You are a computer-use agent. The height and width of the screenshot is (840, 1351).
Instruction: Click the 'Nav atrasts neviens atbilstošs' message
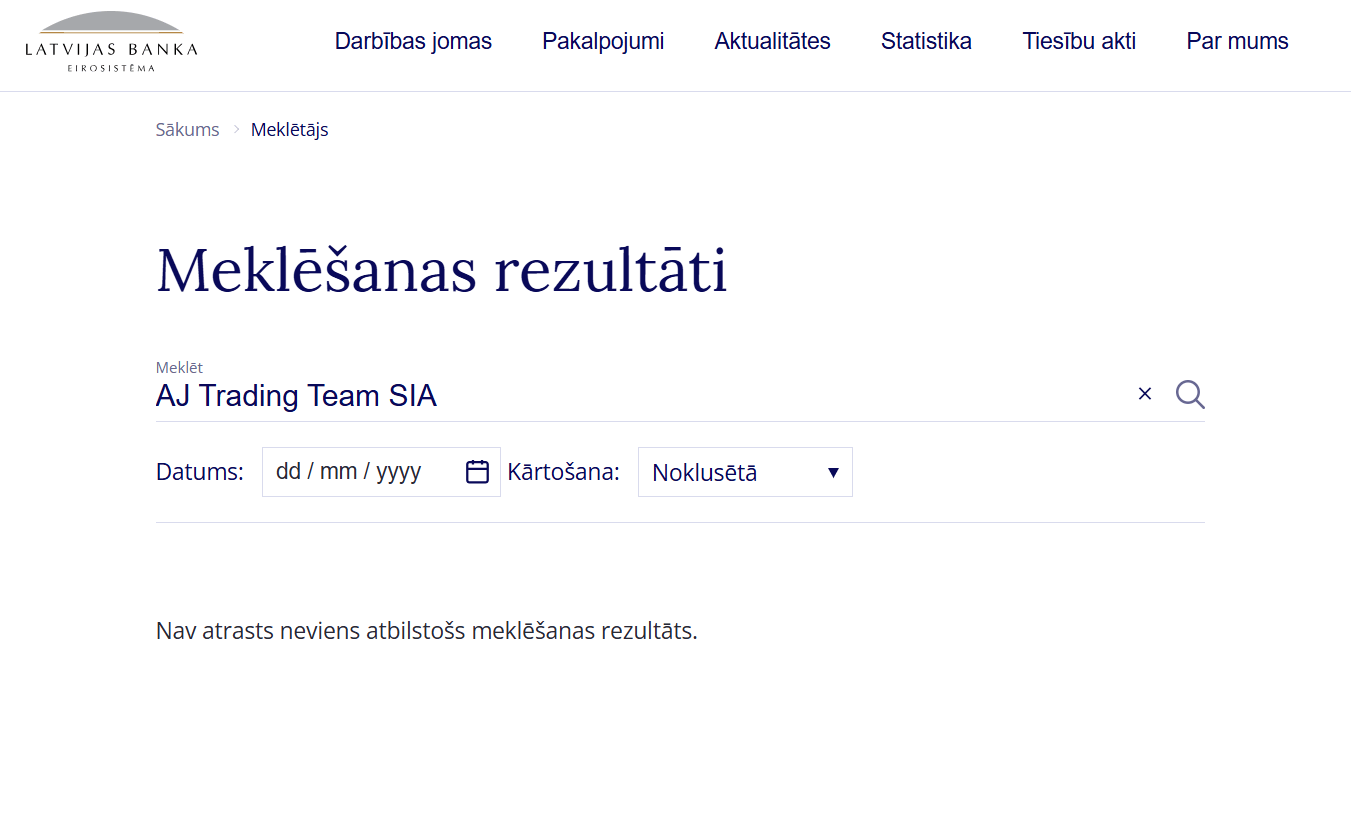(426, 631)
